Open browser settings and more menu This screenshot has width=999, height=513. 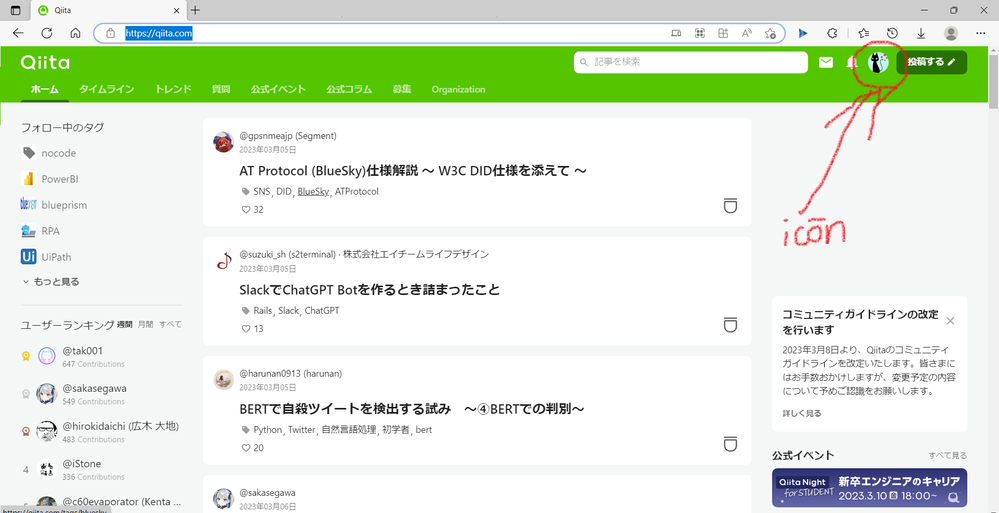point(981,33)
